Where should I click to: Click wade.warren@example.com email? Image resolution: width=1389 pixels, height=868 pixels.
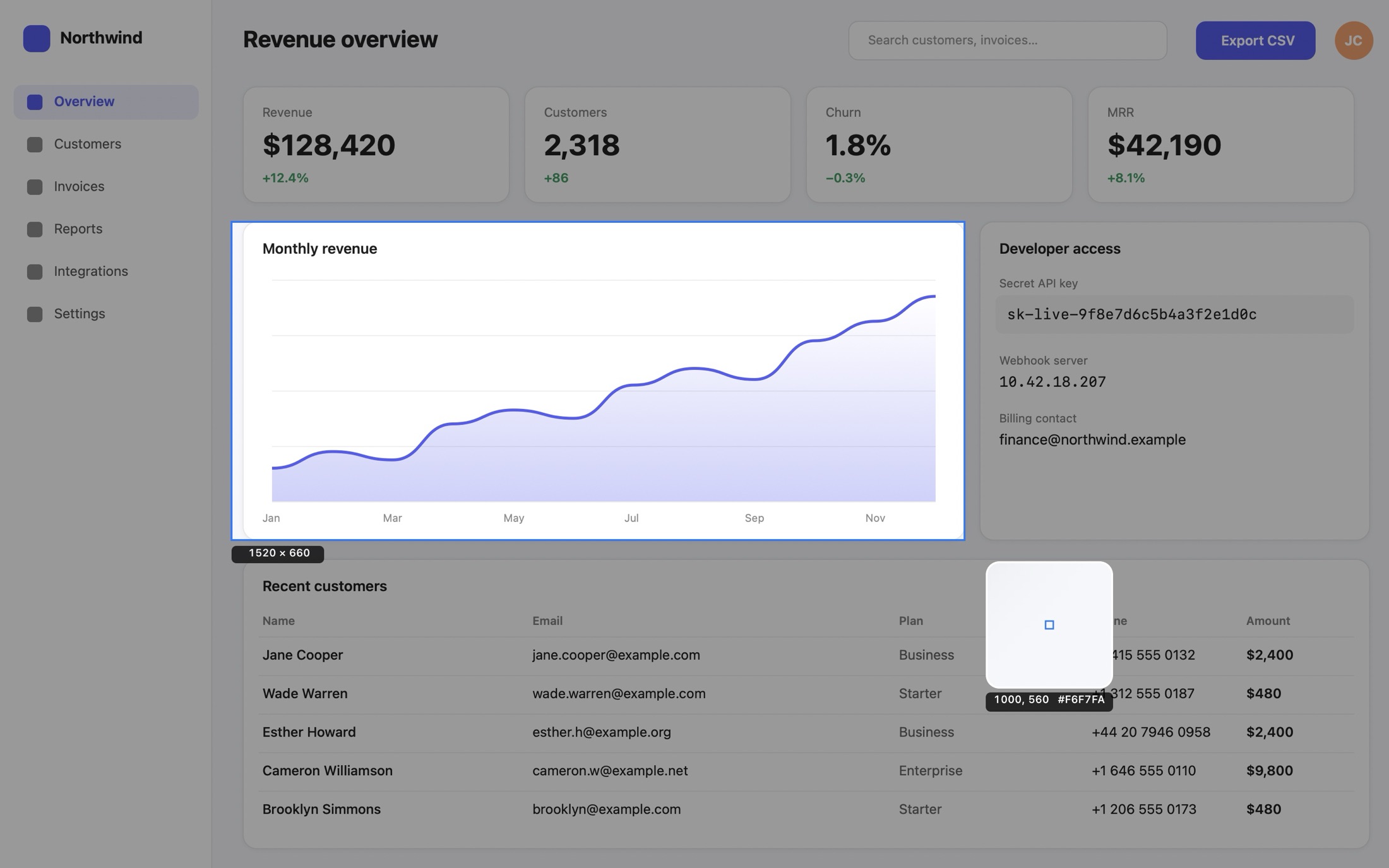619,694
